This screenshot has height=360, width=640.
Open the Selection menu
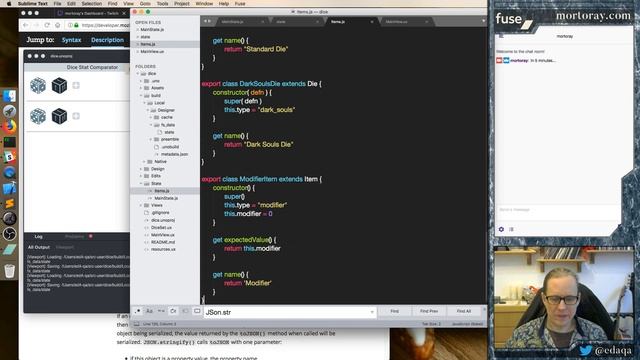tap(91, 3)
